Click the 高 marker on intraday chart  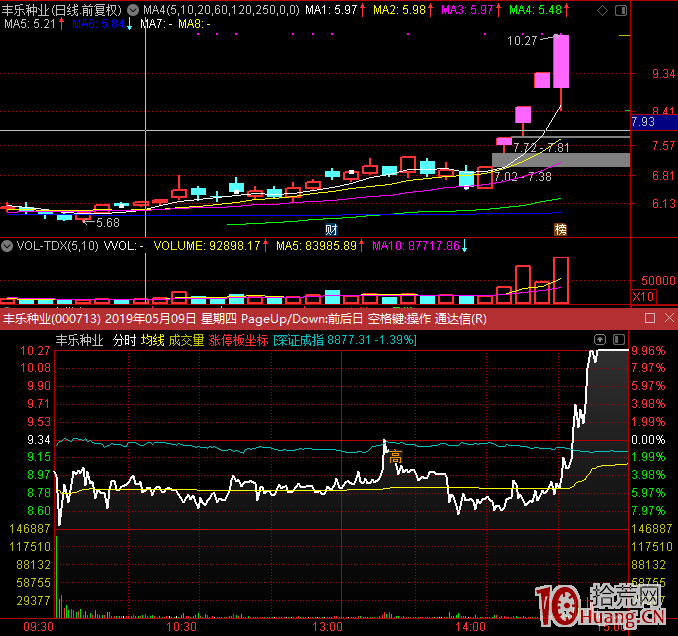tap(395, 457)
